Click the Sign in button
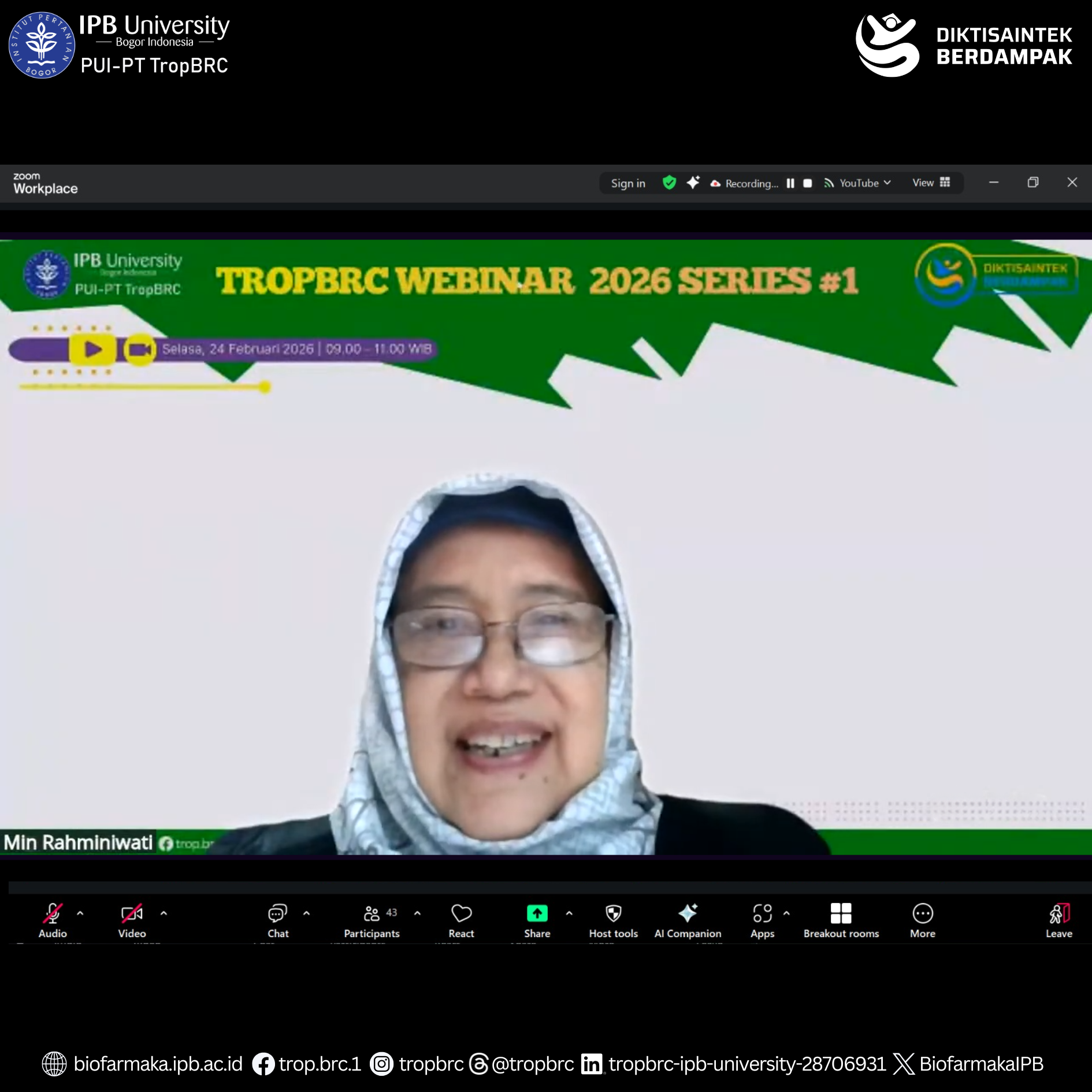The height and width of the screenshot is (1092, 1092). pyautogui.click(x=628, y=183)
